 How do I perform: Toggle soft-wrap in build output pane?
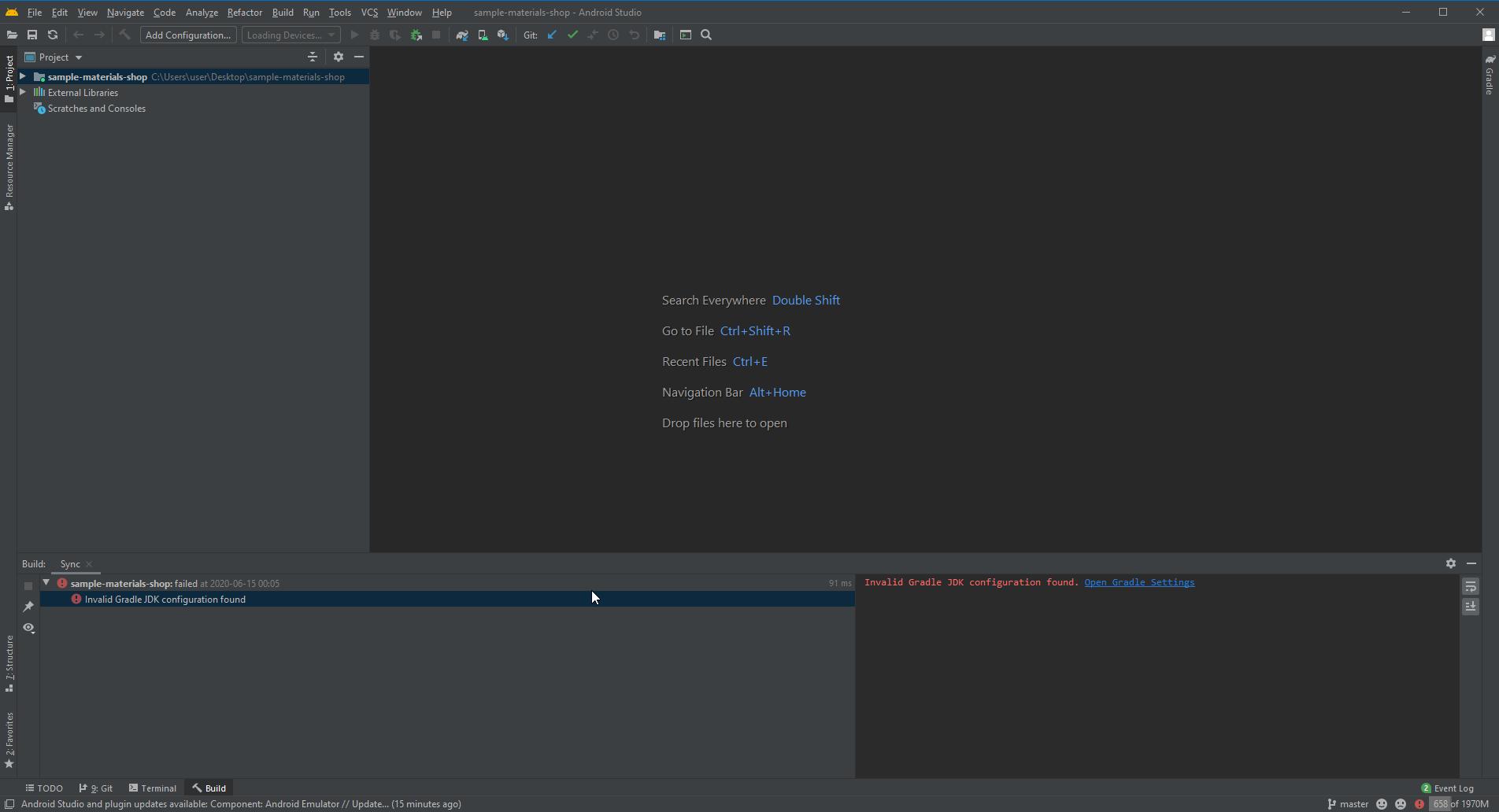1471,586
